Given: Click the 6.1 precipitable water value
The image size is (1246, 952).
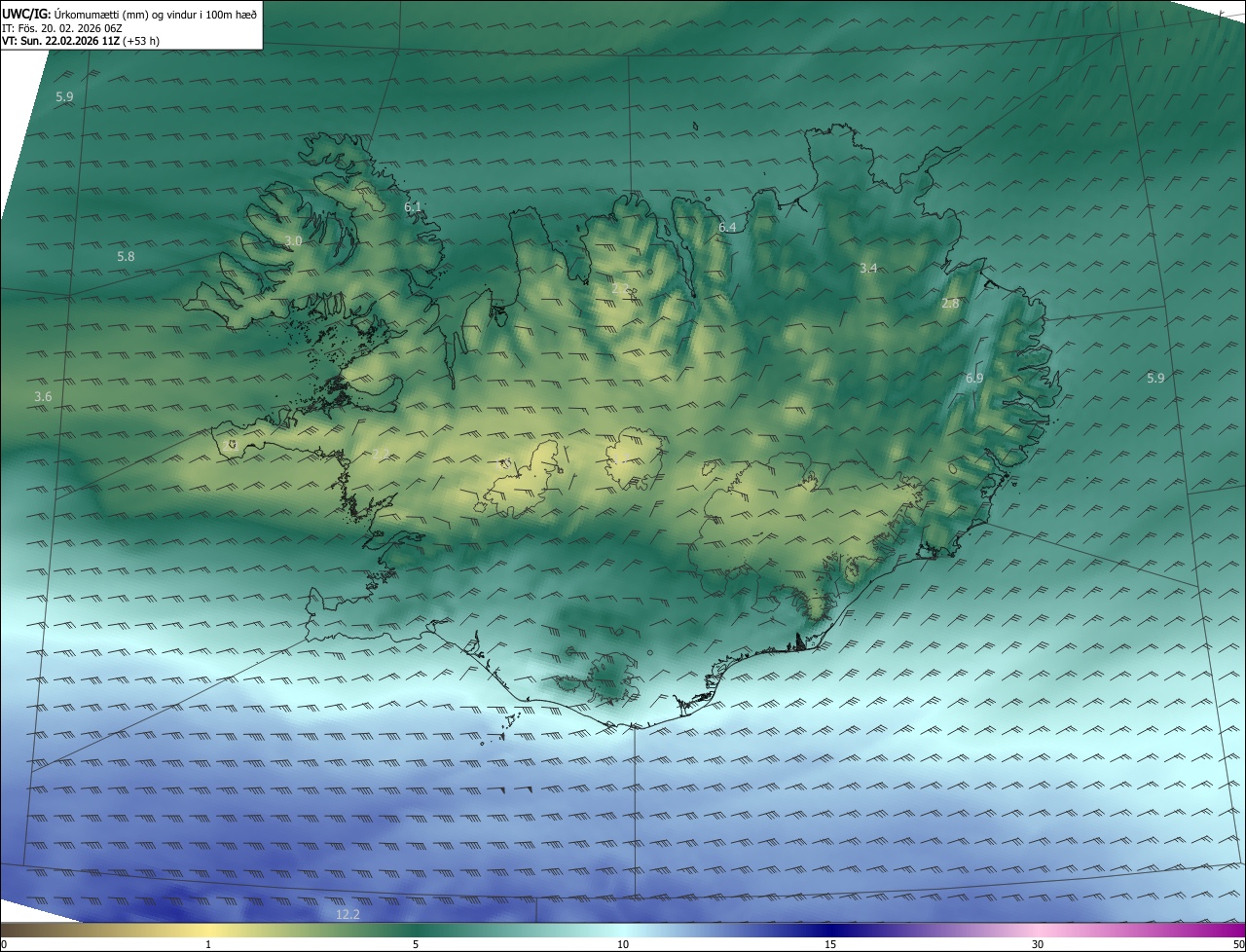Looking at the screenshot, I should (413, 207).
